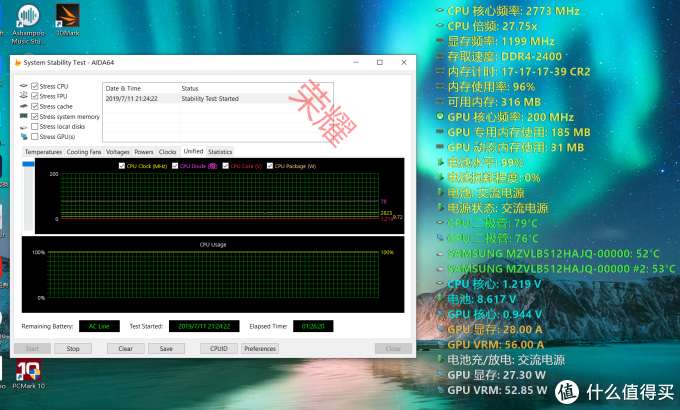
Task: Switch to the Temperatures tab
Action: pos(43,152)
